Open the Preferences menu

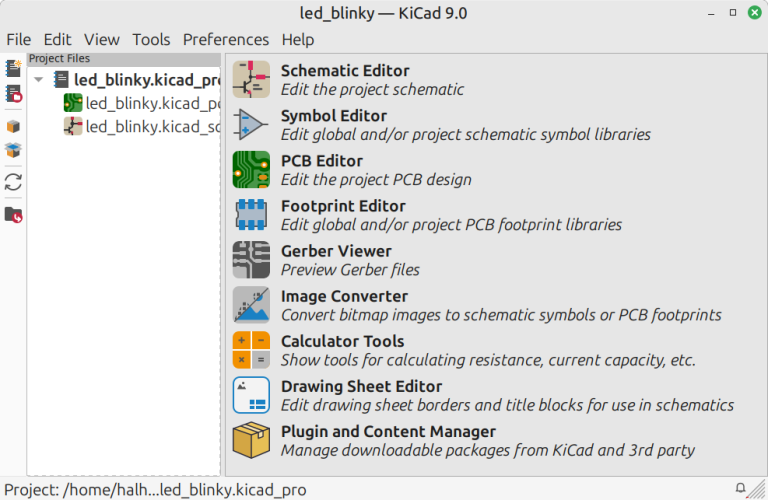[225, 40]
